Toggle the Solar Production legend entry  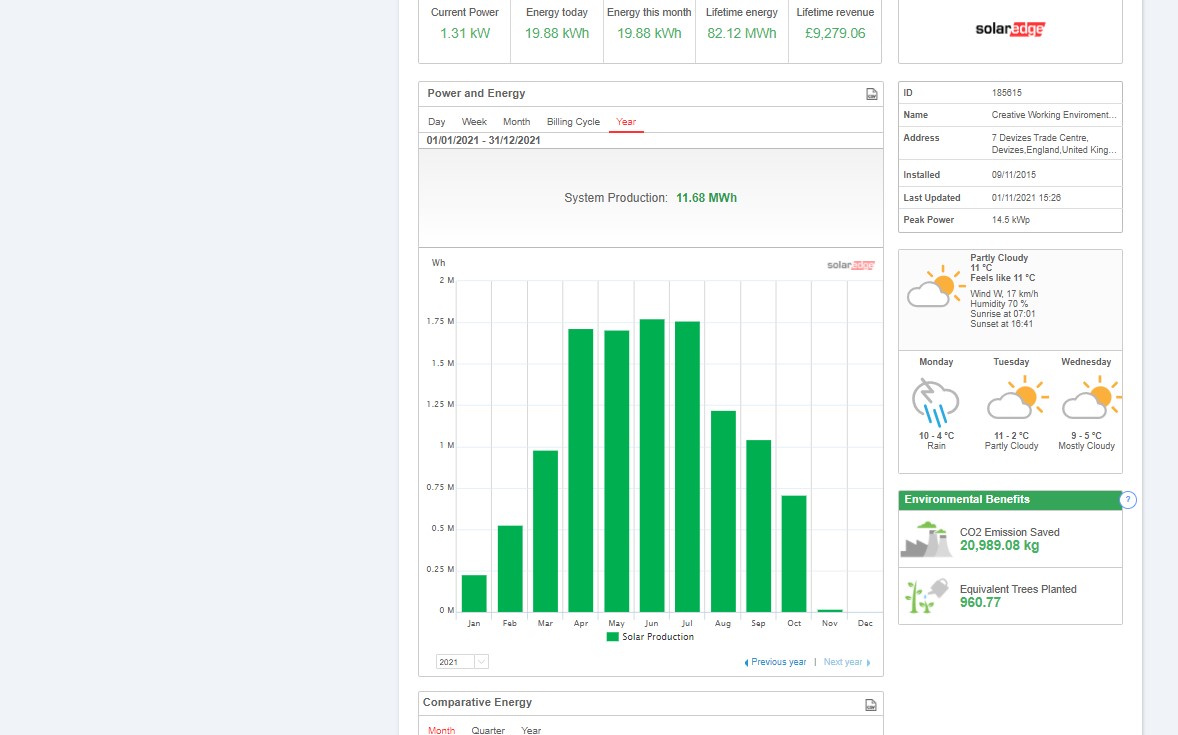(x=650, y=637)
